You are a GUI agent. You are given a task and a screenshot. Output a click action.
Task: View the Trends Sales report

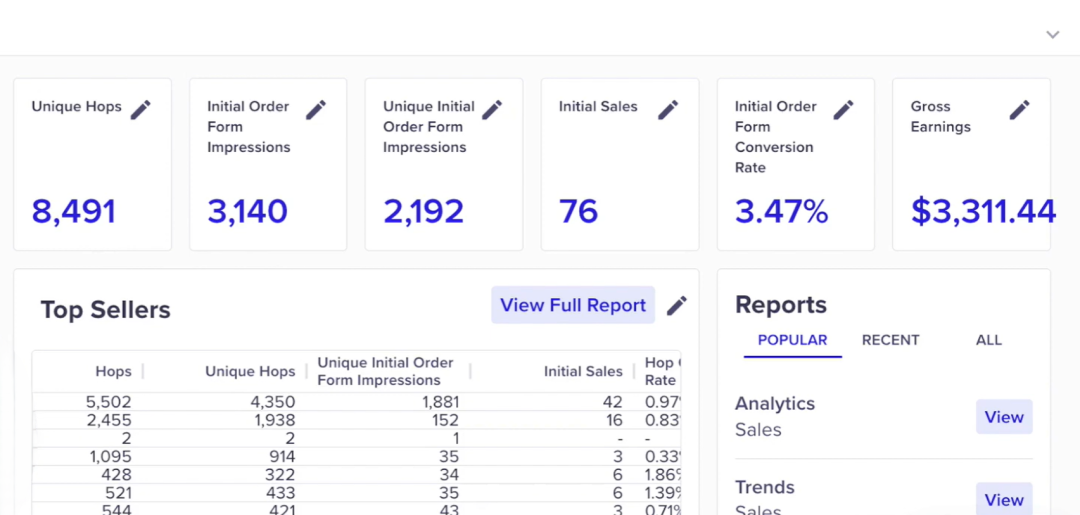1003,499
